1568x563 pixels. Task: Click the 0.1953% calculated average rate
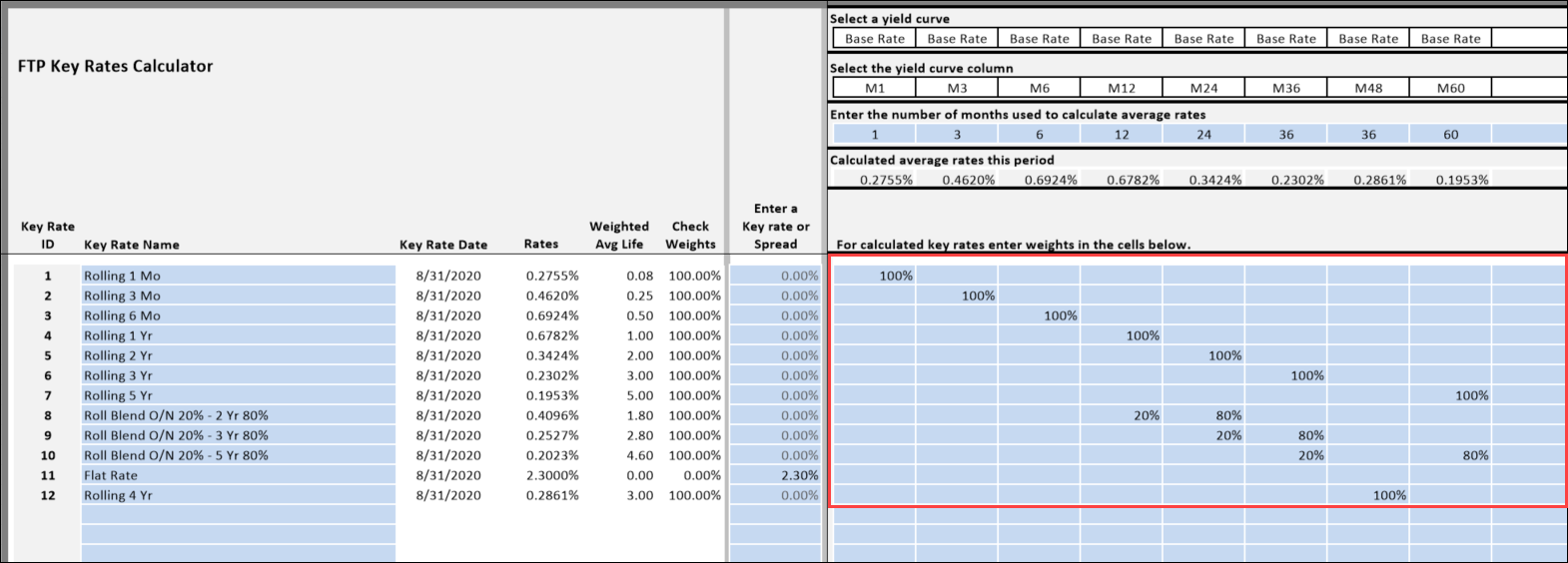pyautogui.click(x=1462, y=180)
